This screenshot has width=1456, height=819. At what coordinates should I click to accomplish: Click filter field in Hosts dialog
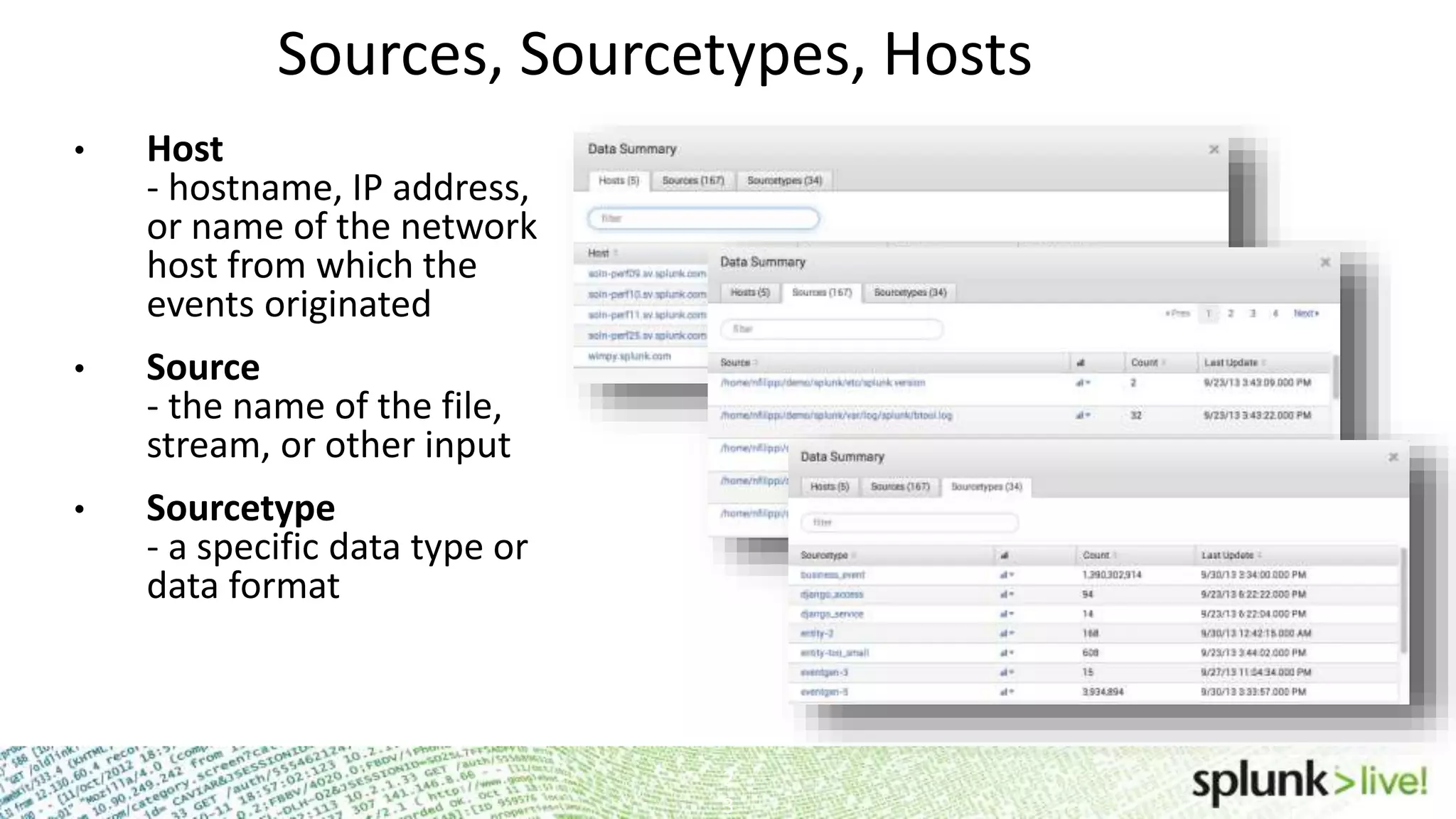click(x=703, y=218)
